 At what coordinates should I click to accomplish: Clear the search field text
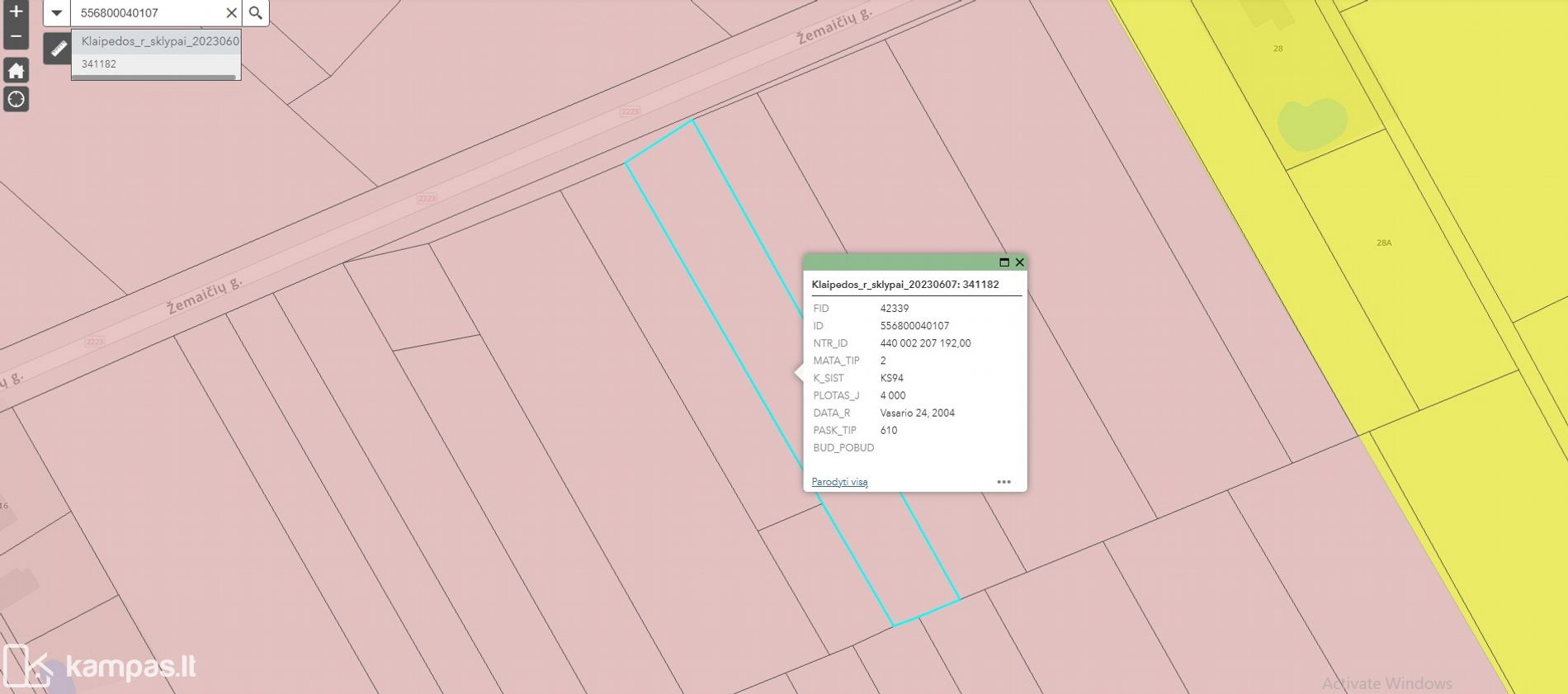[231, 13]
